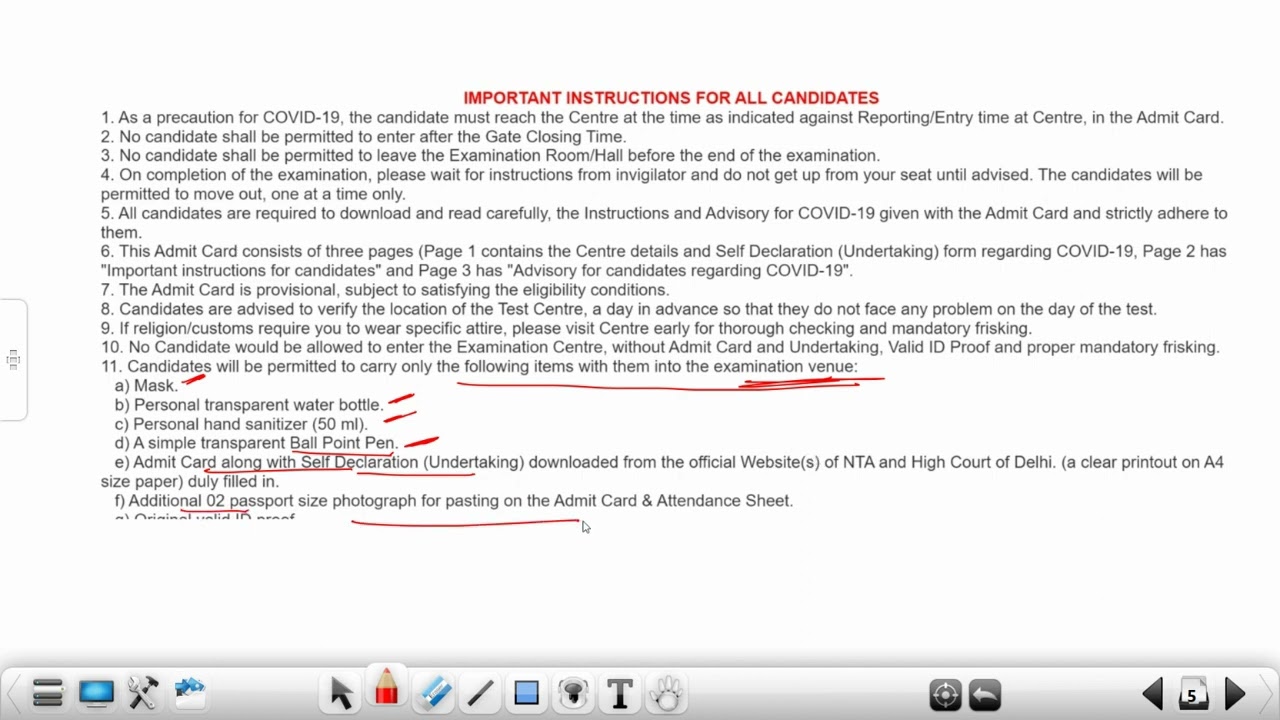The image size is (1280, 720).
Task: Select the eraser tool
Action: point(434,692)
